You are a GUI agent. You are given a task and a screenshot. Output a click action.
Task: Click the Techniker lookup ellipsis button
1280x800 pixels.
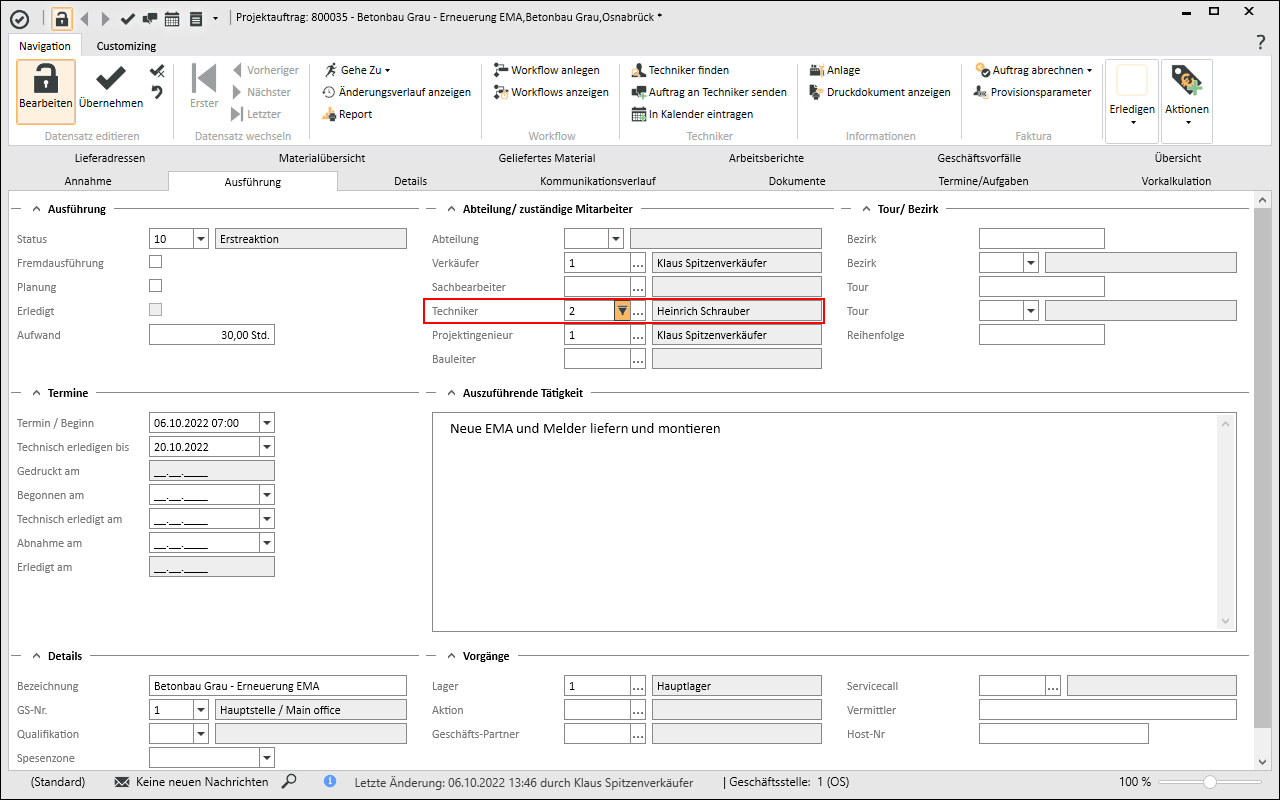point(638,311)
